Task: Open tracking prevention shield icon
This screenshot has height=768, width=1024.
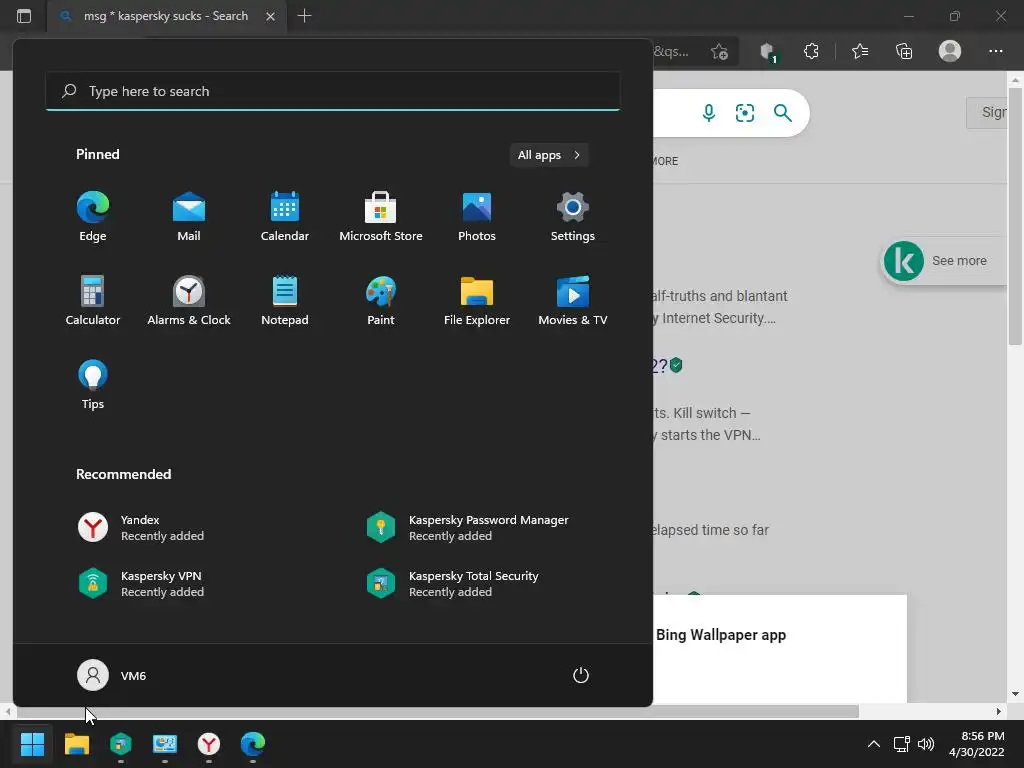Action: 768,52
